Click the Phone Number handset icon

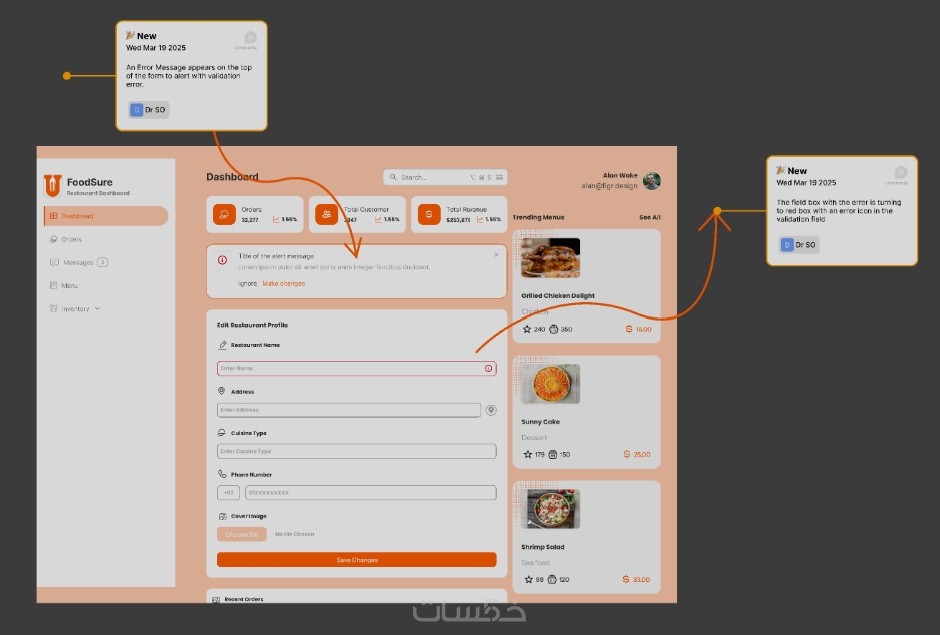click(x=222, y=474)
